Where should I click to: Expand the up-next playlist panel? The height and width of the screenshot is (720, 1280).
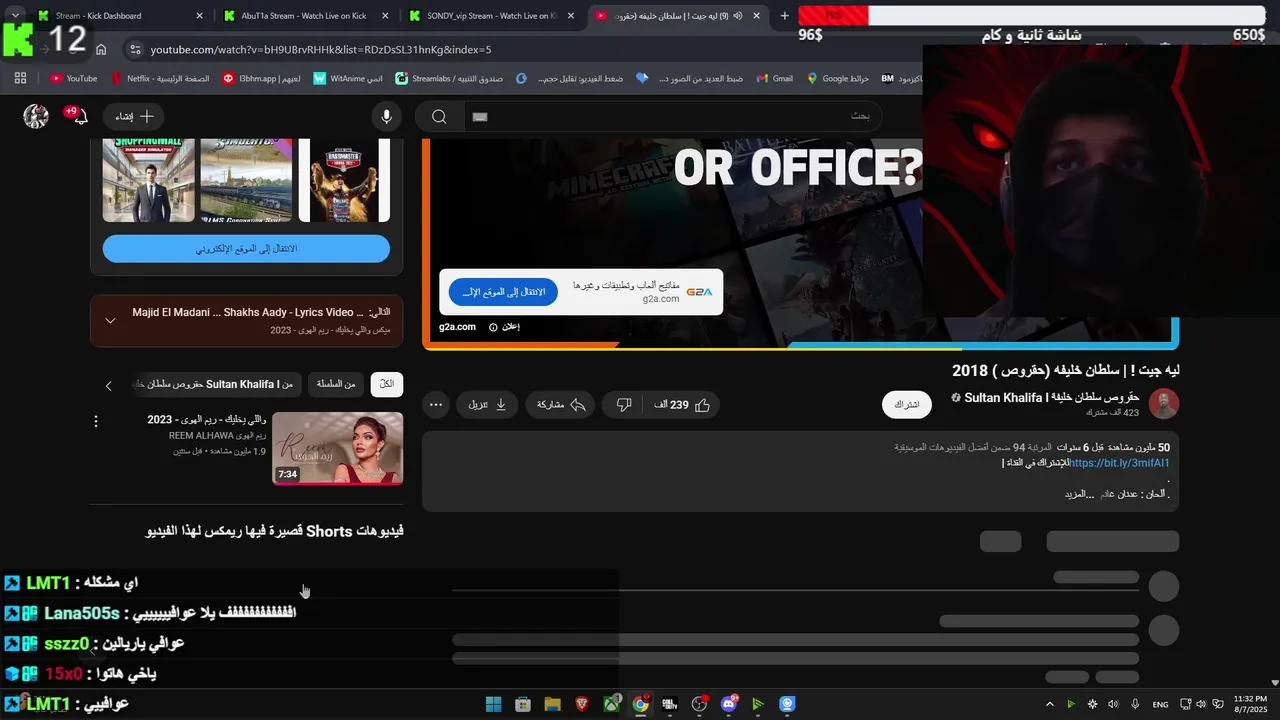click(110, 321)
